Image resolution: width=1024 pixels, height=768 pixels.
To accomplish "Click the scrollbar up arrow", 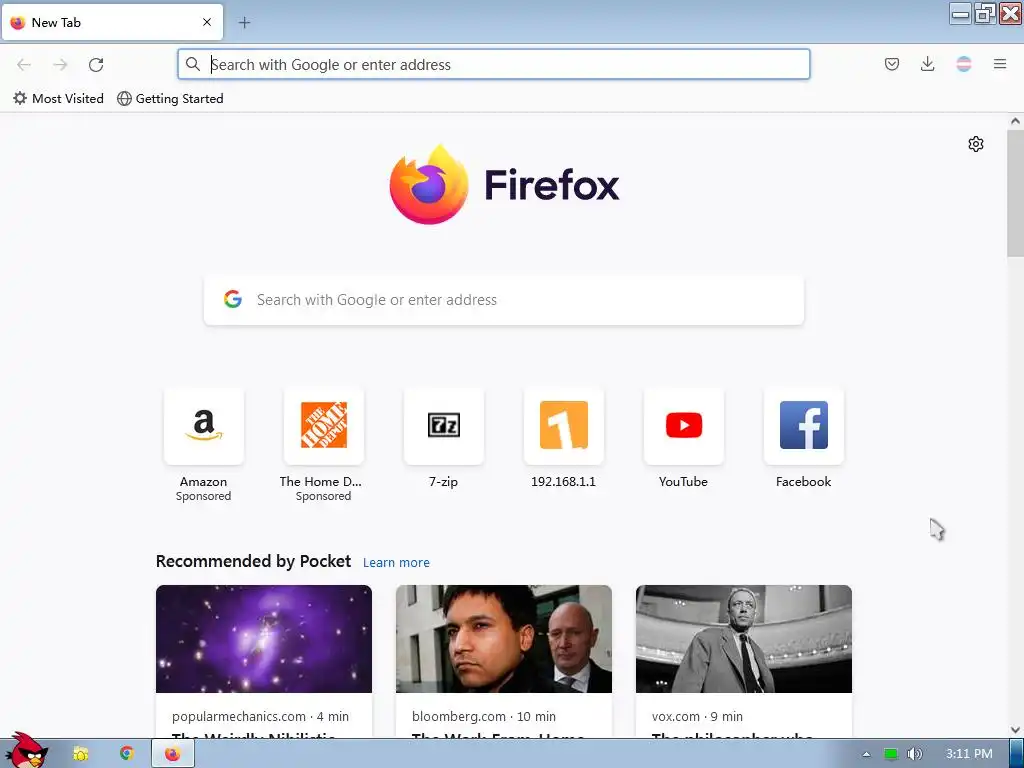I will pos(1015,121).
